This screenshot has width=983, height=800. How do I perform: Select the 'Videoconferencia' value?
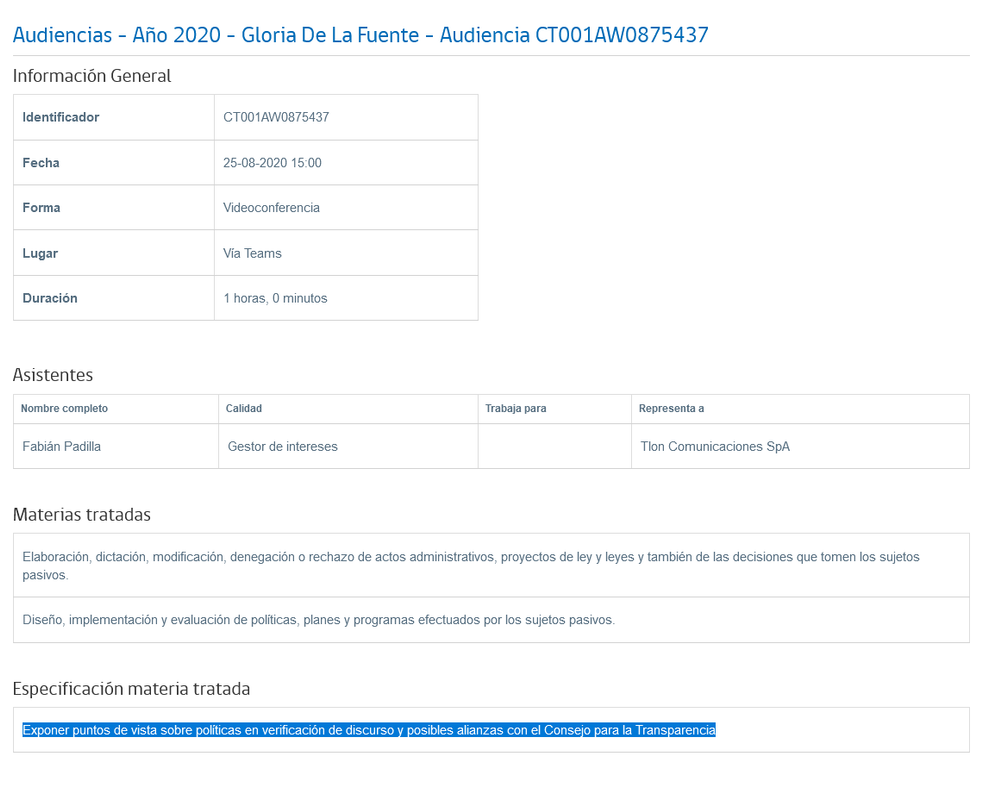pos(271,208)
